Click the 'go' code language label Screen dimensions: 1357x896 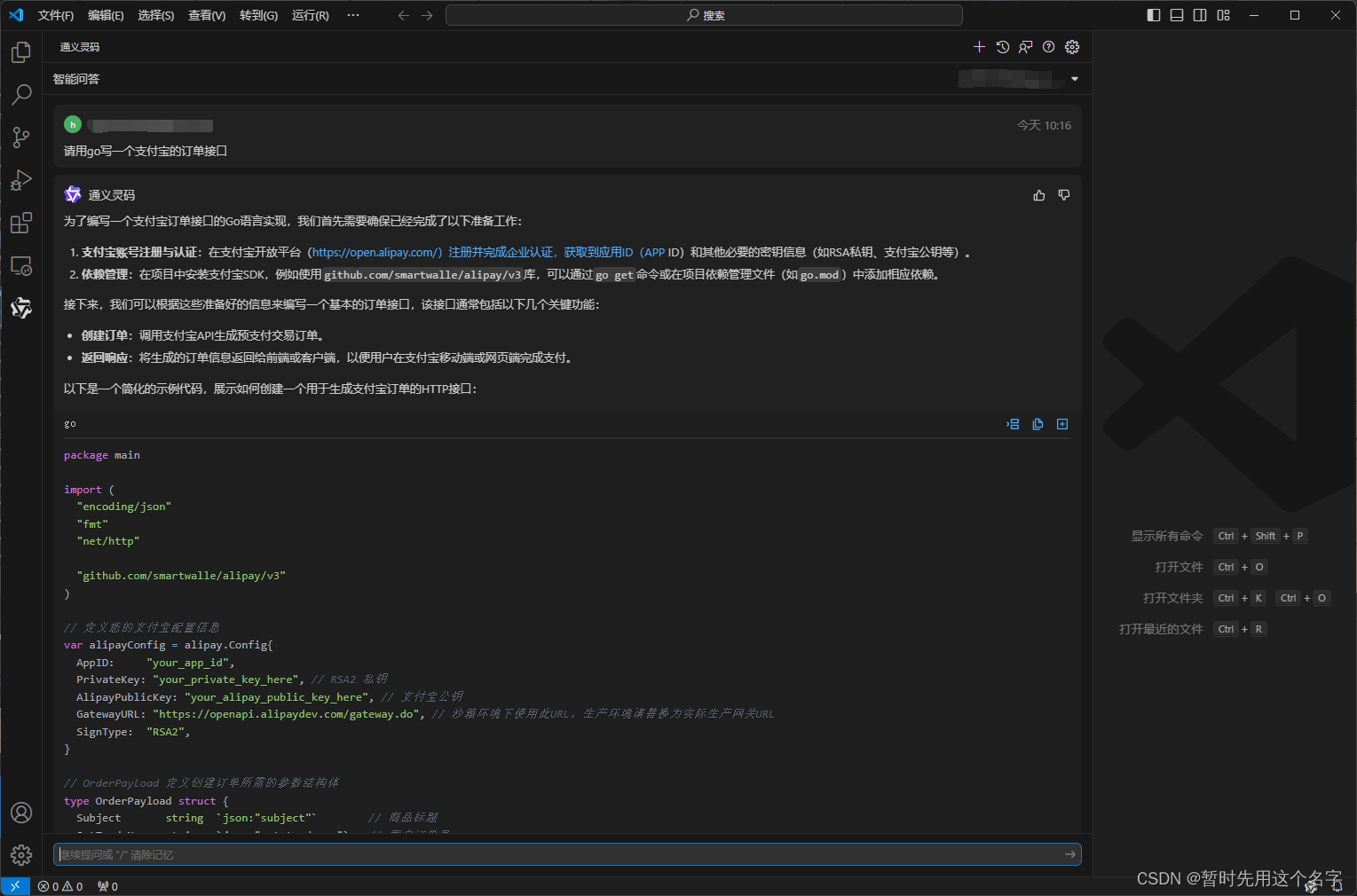pyautogui.click(x=70, y=424)
